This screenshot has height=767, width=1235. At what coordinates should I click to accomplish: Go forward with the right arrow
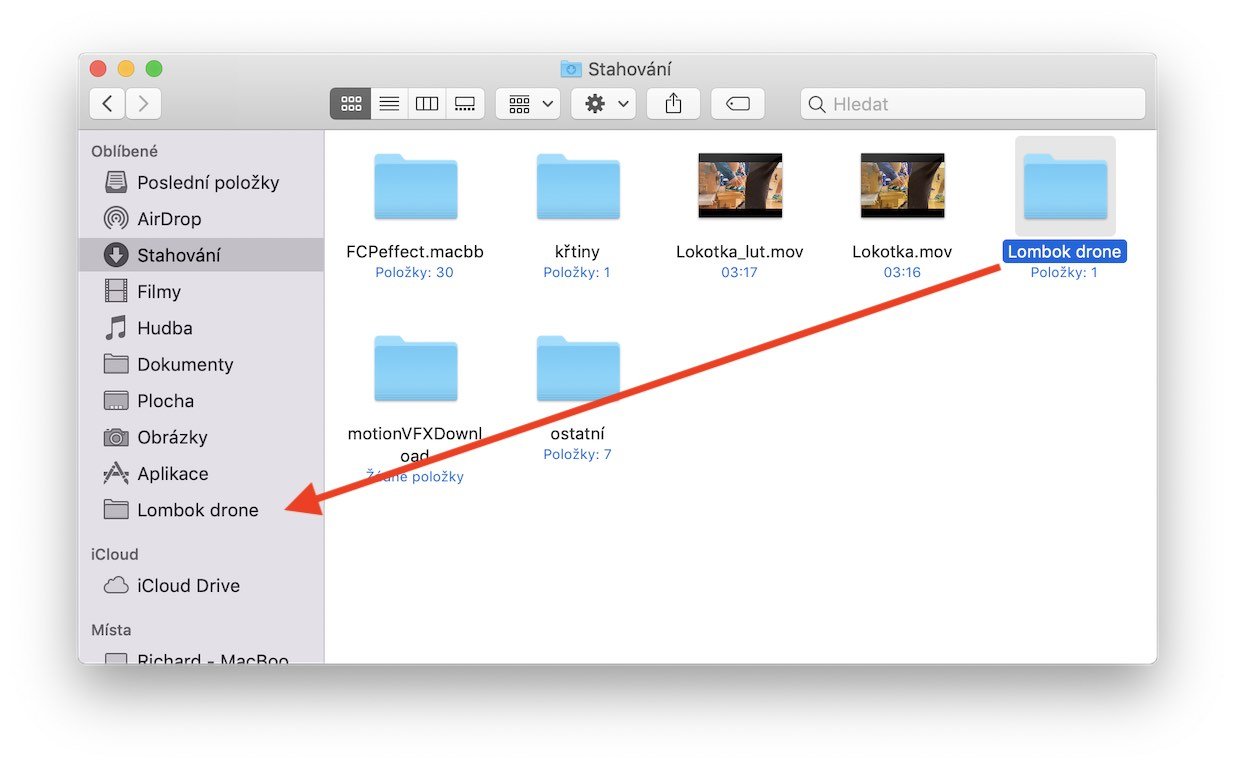tap(144, 104)
